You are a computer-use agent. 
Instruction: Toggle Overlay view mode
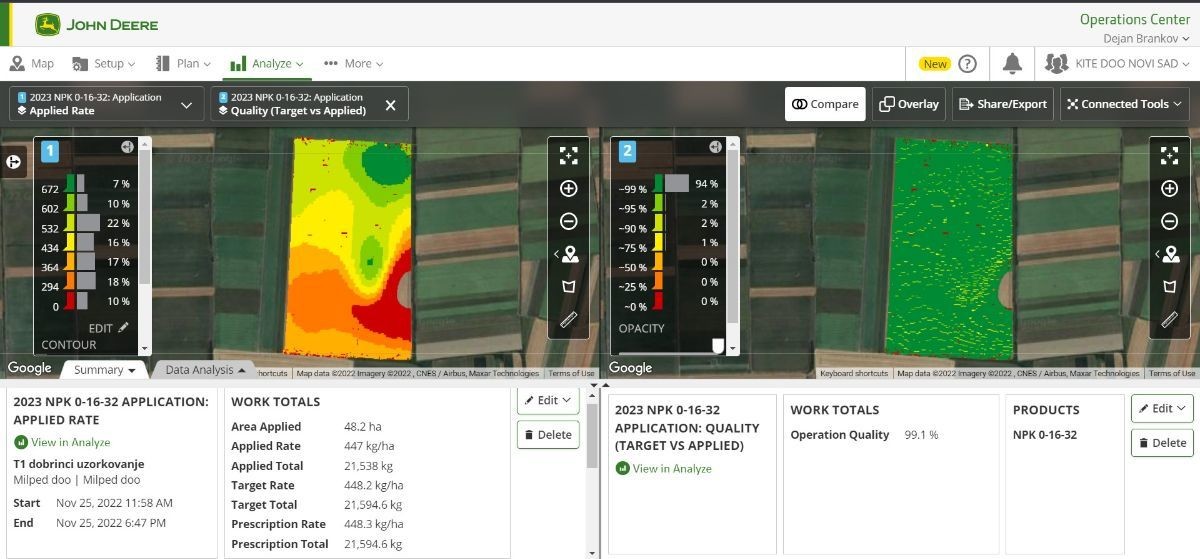point(909,104)
